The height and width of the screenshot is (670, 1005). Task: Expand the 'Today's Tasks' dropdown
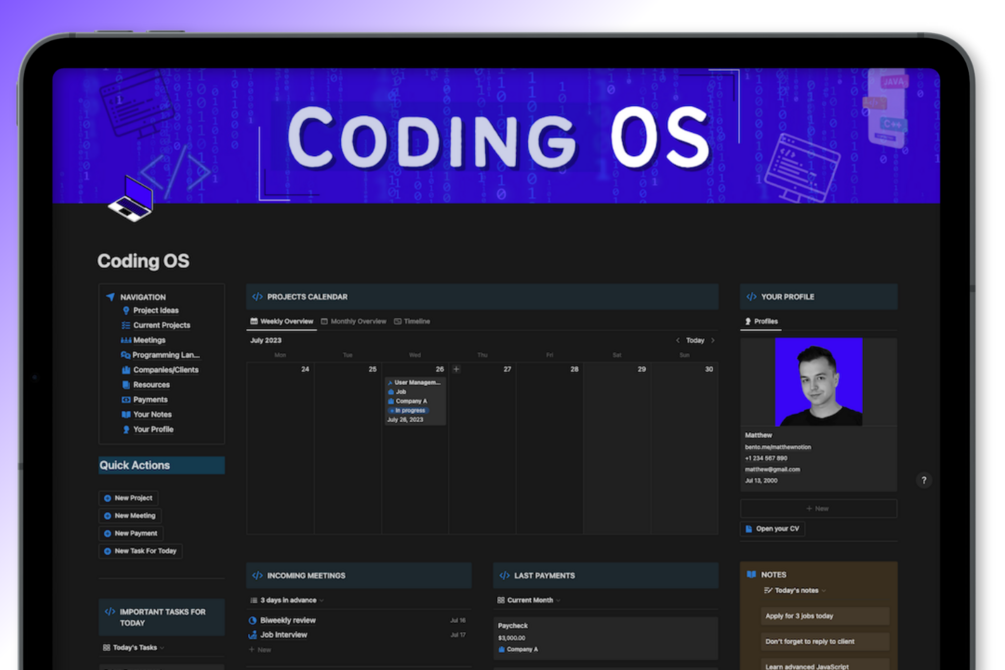[133, 648]
